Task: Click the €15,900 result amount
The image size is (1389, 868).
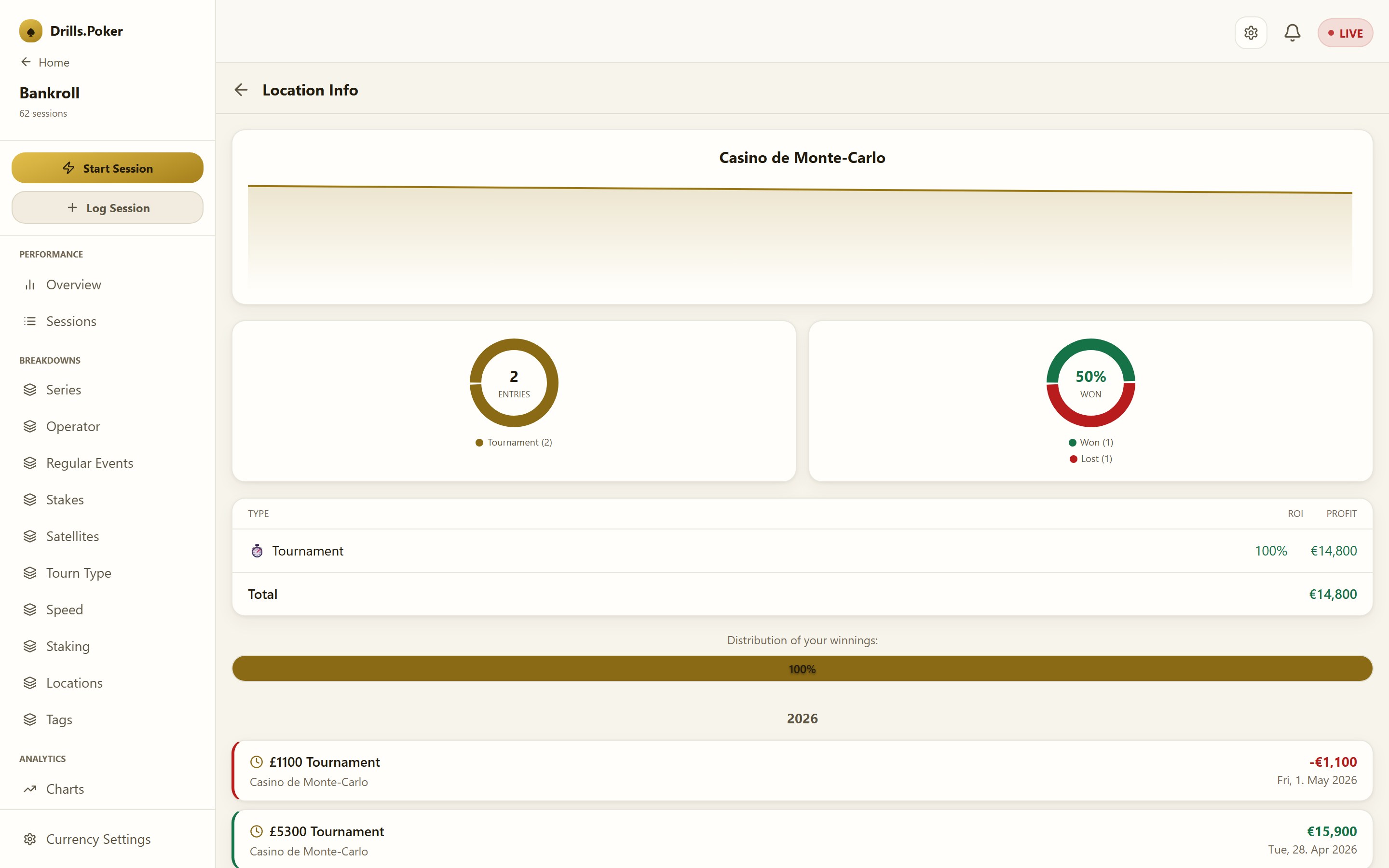Action: tap(1332, 832)
